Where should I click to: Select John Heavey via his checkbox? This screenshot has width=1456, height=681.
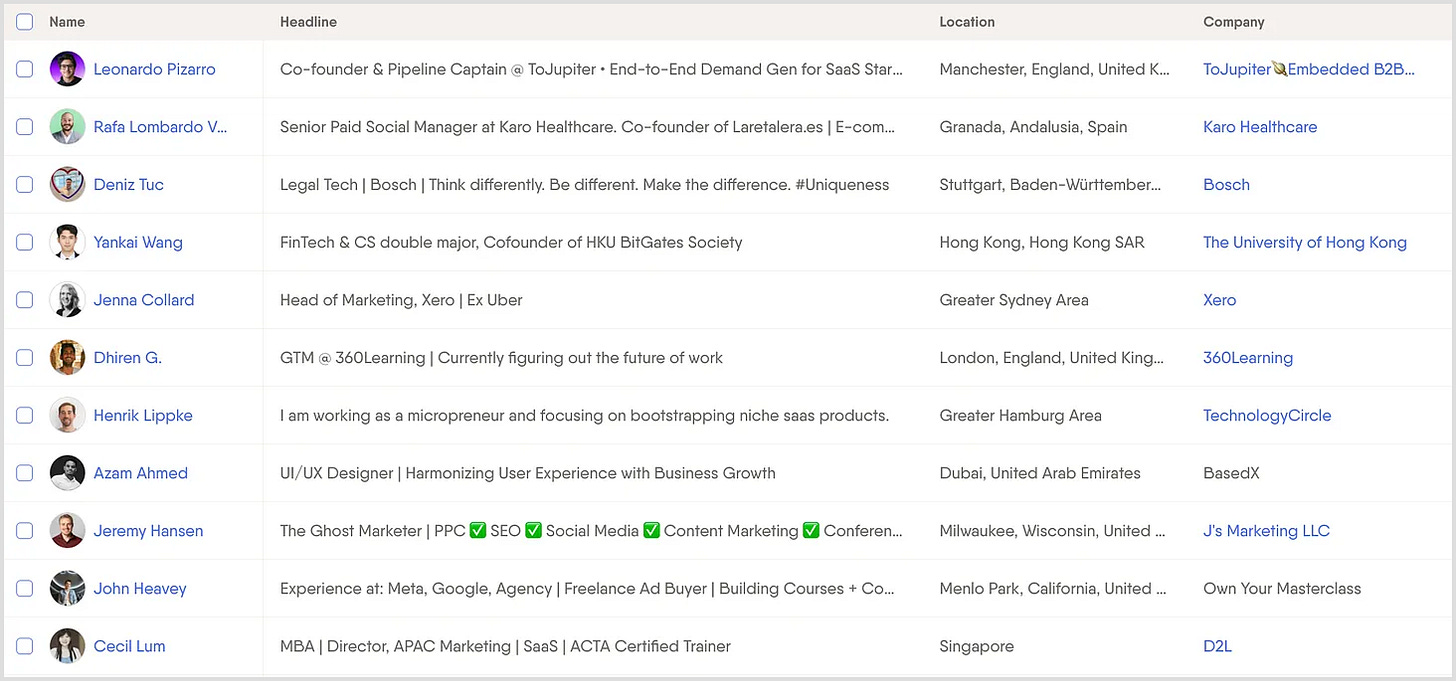pyautogui.click(x=25, y=588)
